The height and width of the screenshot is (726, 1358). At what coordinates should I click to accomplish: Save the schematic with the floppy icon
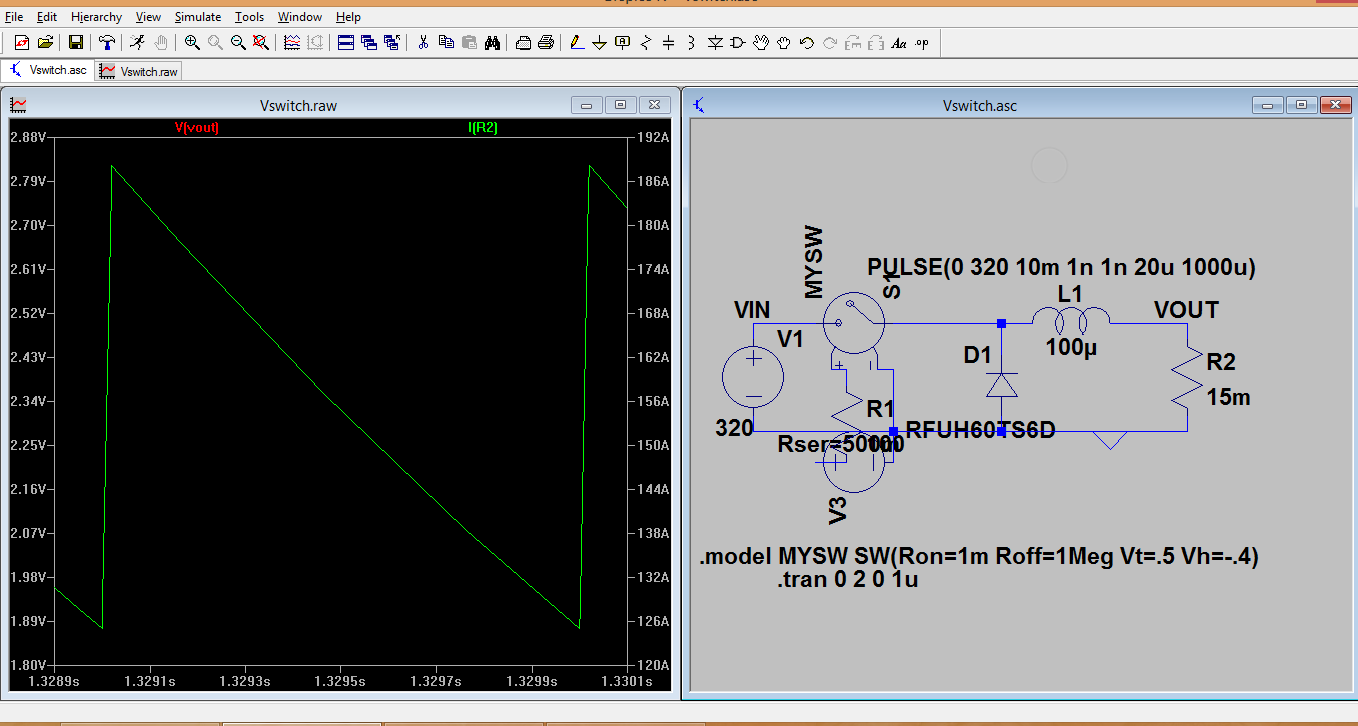coord(75,42)
